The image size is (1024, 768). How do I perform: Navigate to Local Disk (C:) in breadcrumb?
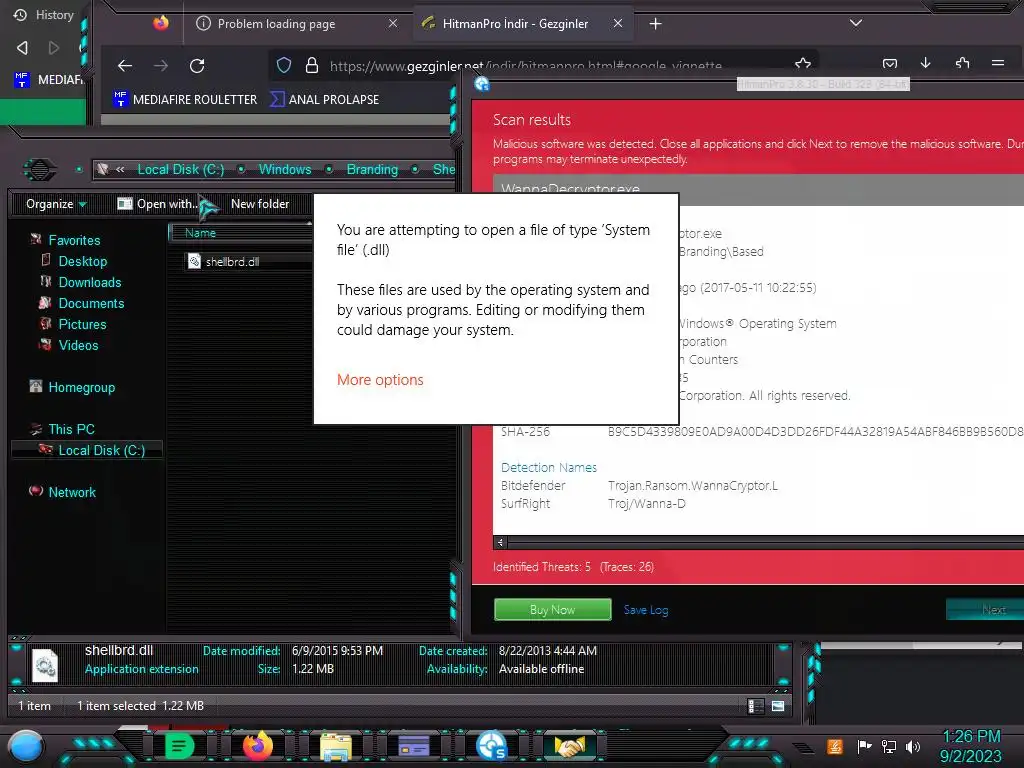[x=180, y=169]
